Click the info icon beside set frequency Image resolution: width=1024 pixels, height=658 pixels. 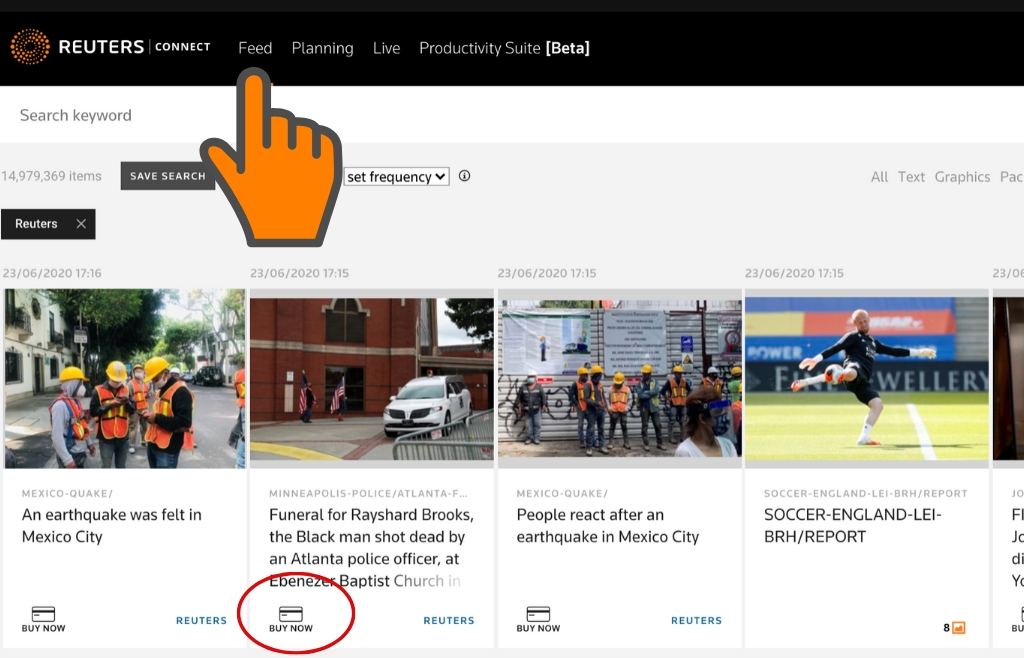point(464,176)
